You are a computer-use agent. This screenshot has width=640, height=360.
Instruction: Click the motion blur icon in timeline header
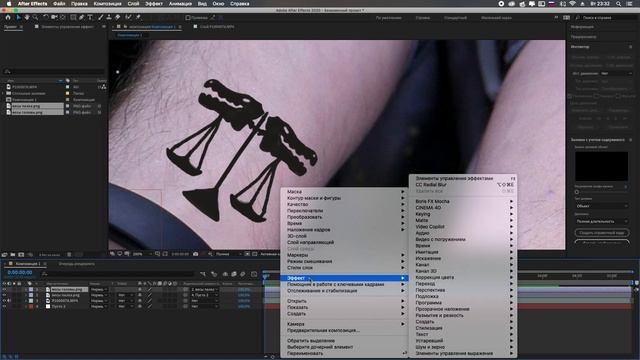click(243, 274)
